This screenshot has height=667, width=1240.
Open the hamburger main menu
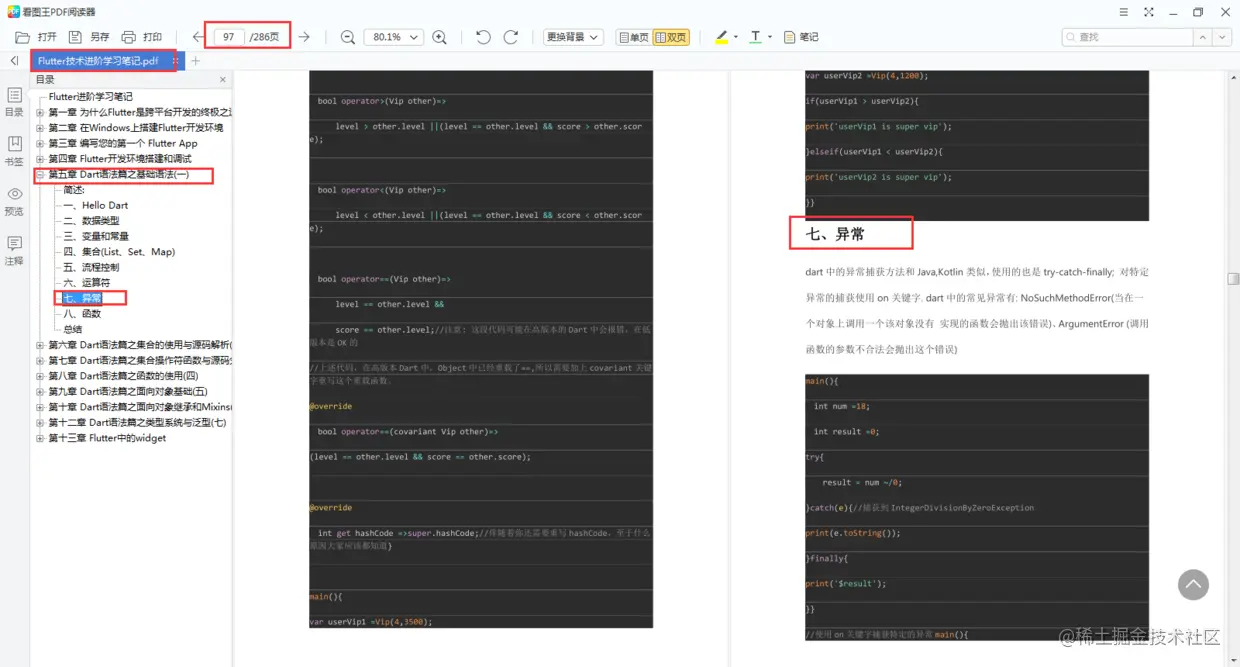click(x=1124, y=12)
